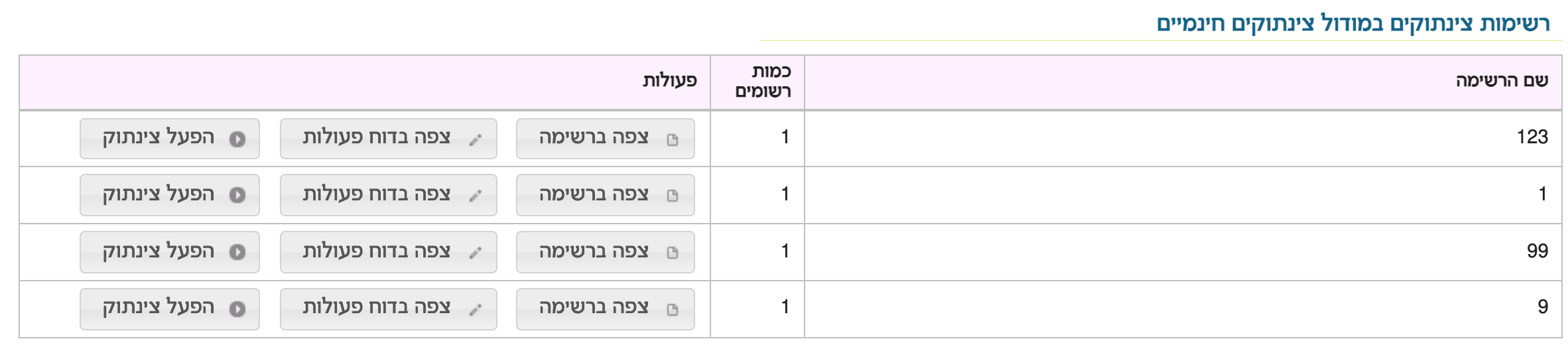Select the 'שם הרשימה' column header
Image resolution: width=1568 pixels, height=349 pixels.
click(x=1502, y=81)
